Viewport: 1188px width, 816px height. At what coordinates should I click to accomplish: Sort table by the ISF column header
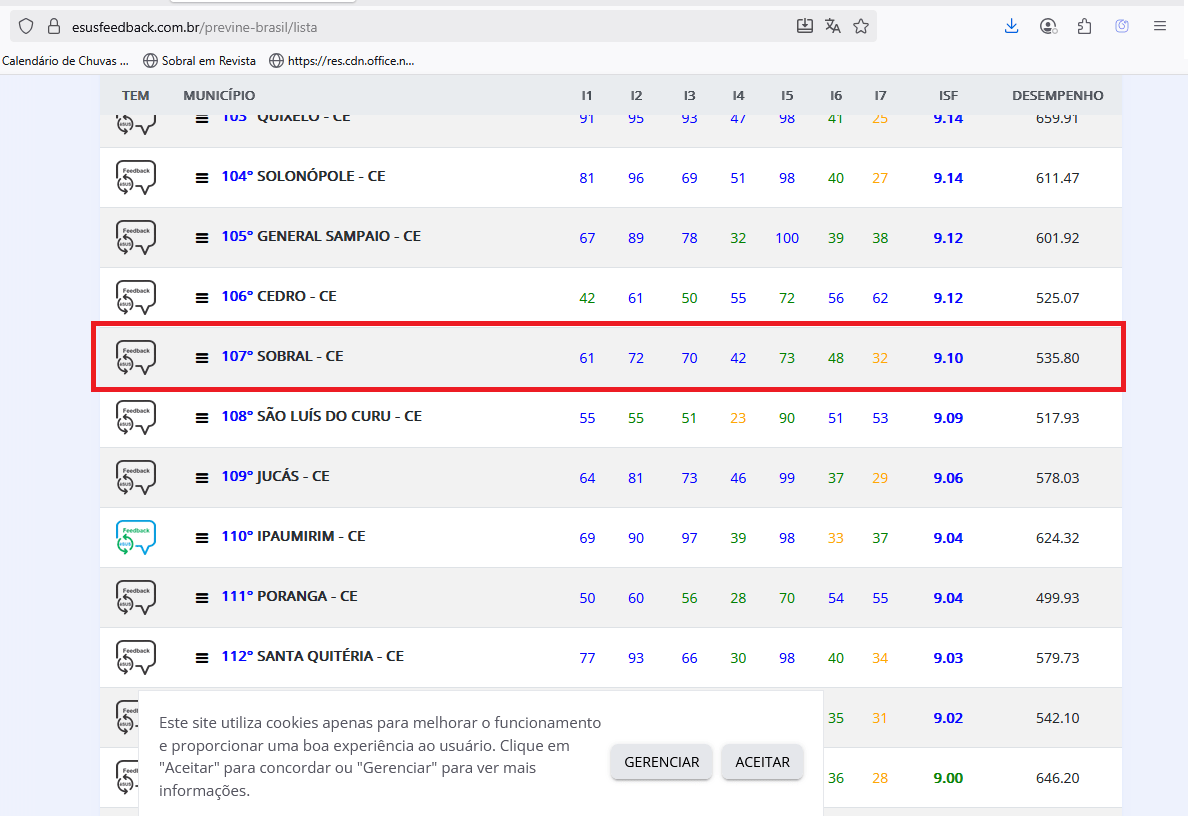tap(948, 96)
